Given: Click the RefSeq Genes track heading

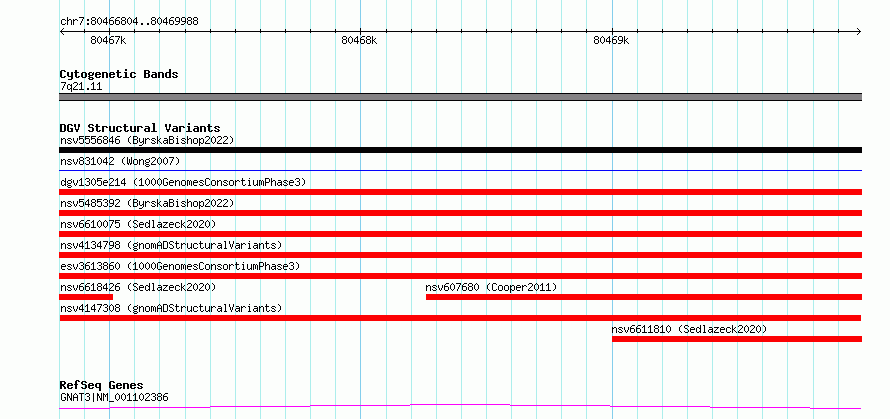Looking at the screenshot, I should pyautogui.click(x=101, y=386).
